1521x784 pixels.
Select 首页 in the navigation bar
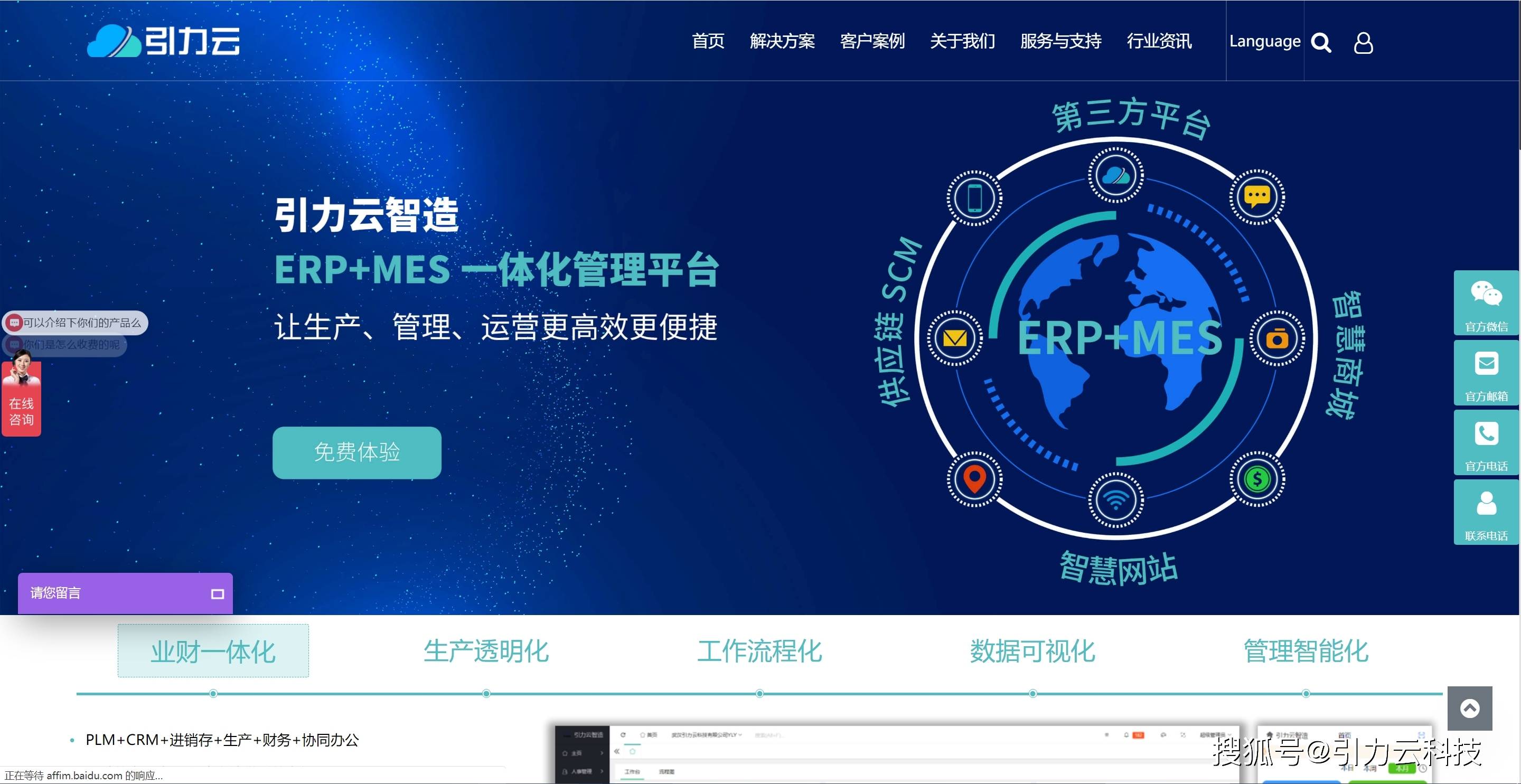(x=708, y=41)
